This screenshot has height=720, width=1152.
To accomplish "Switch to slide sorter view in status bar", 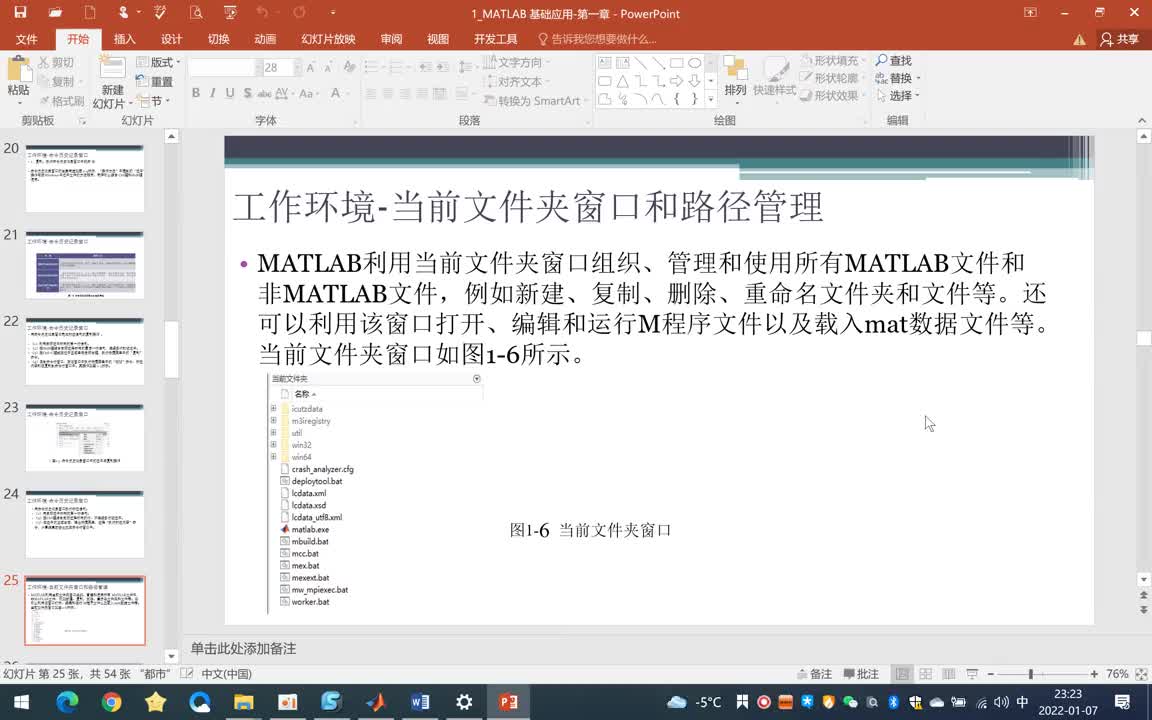I will click(926, 674).
